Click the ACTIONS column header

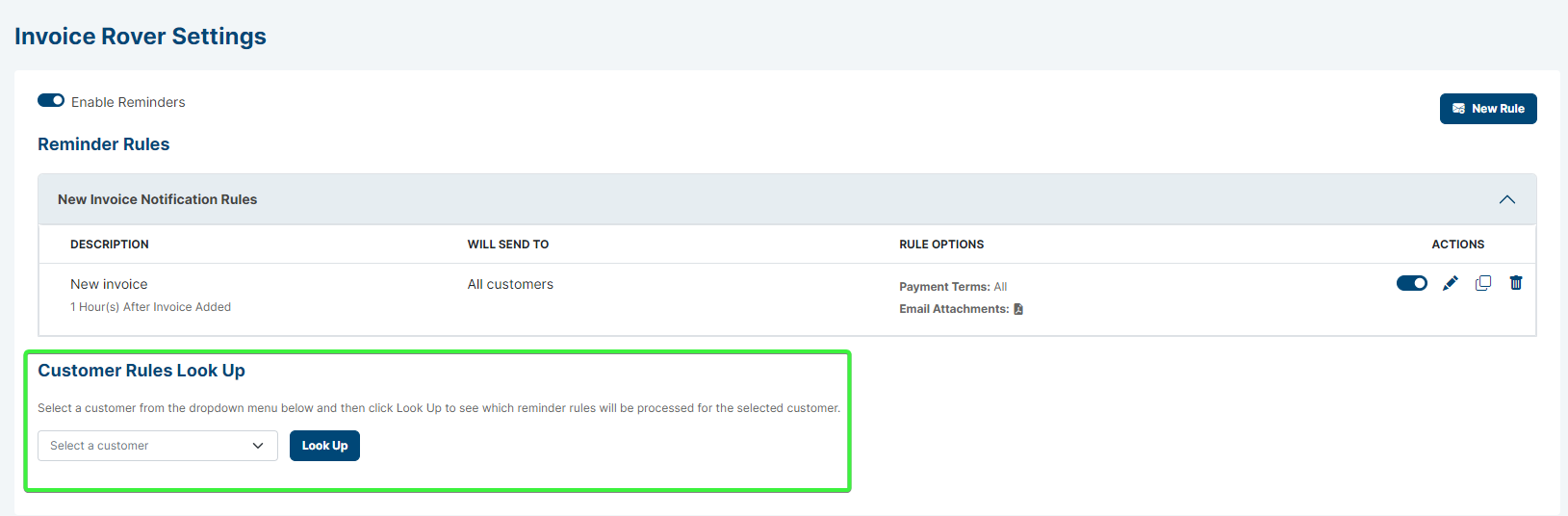(1457, 245)
